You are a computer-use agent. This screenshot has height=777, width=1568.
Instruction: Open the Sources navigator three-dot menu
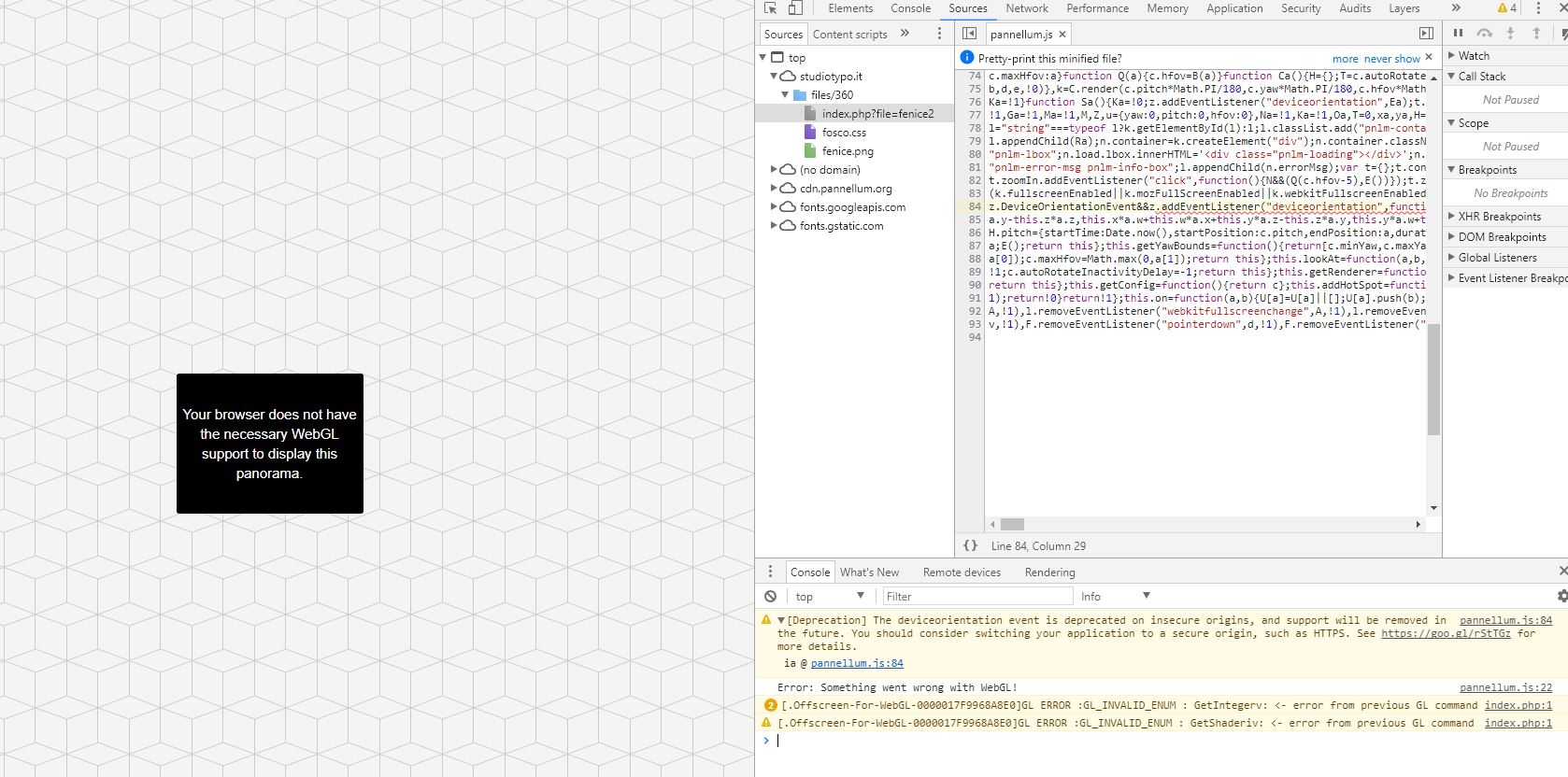(x=939, y=34)
